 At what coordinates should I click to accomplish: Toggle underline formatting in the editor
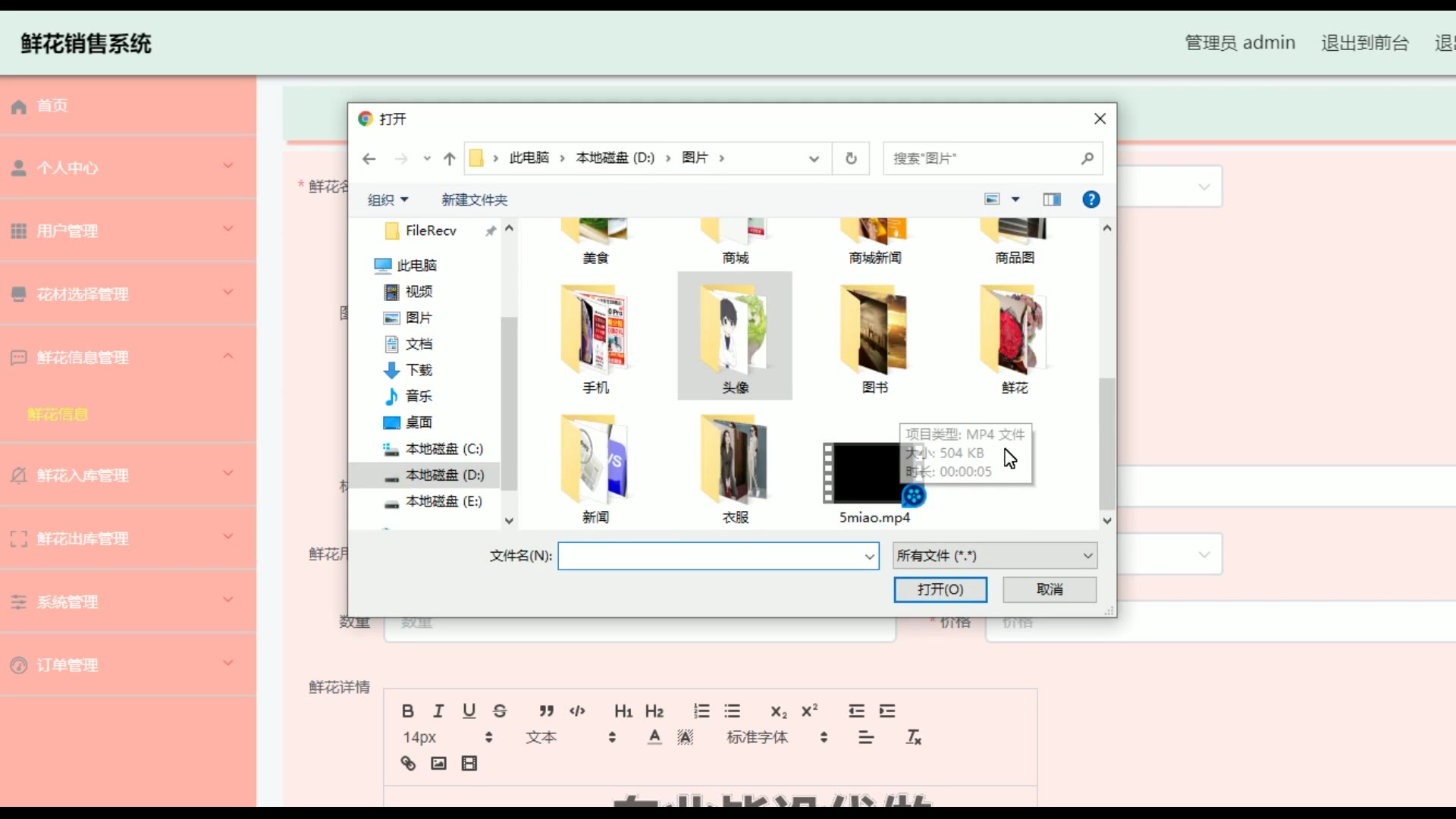pos(469,711)
